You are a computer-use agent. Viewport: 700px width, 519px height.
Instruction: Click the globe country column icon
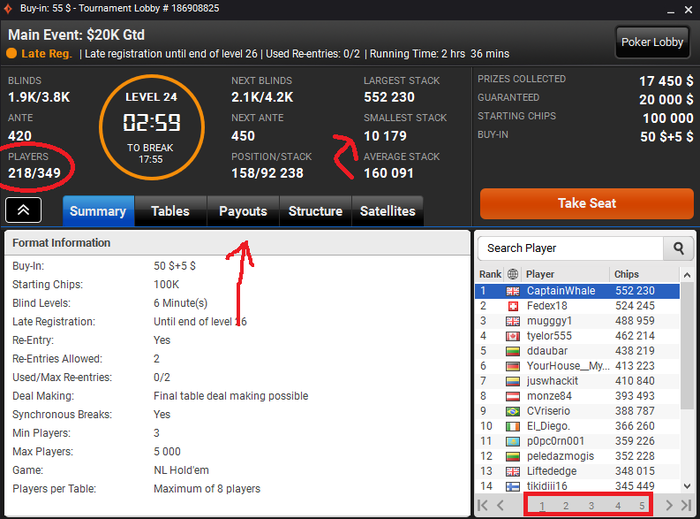pyautogui.click(x=513, y=274)
